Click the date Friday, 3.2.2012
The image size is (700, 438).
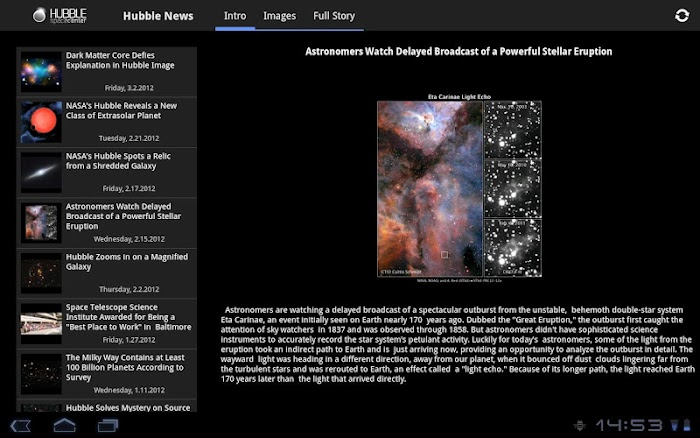click(129, 88)
